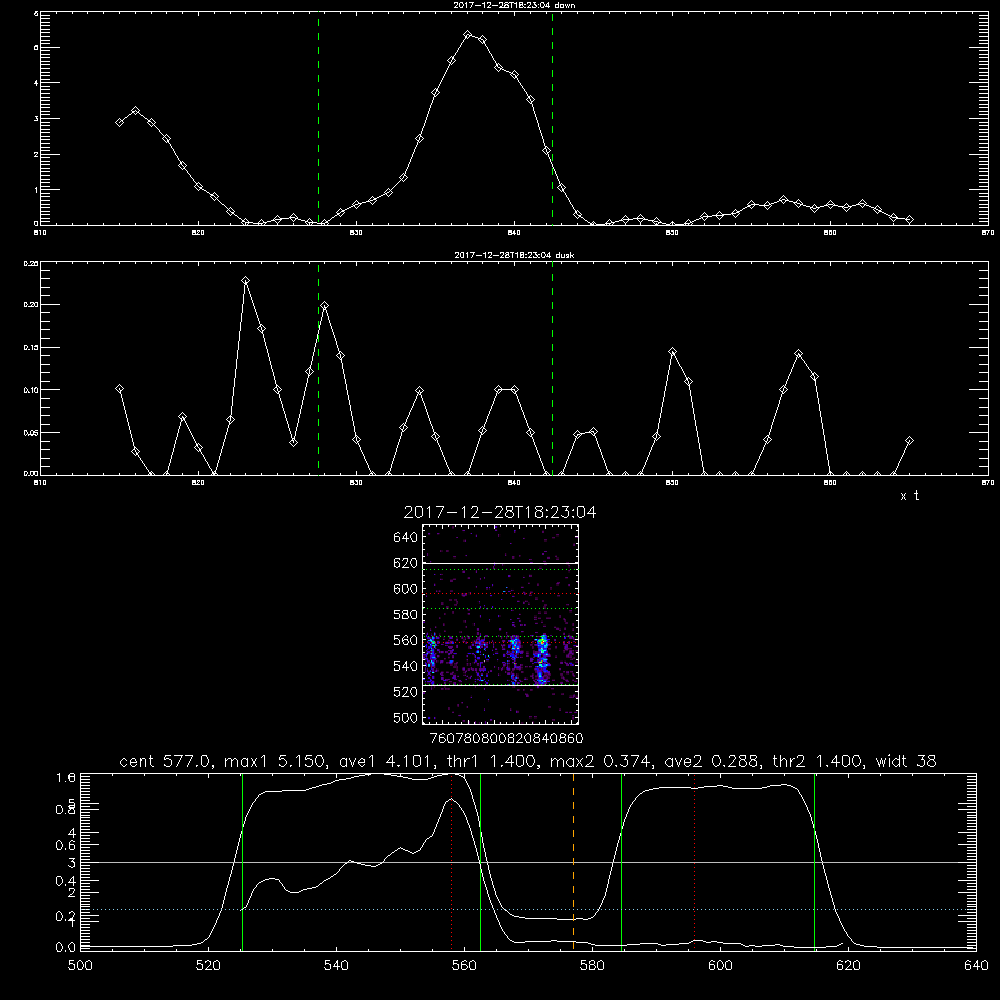Click the '600' y-axis label of the image
Screen dimensions: 1000x1000
click(406, 589)
